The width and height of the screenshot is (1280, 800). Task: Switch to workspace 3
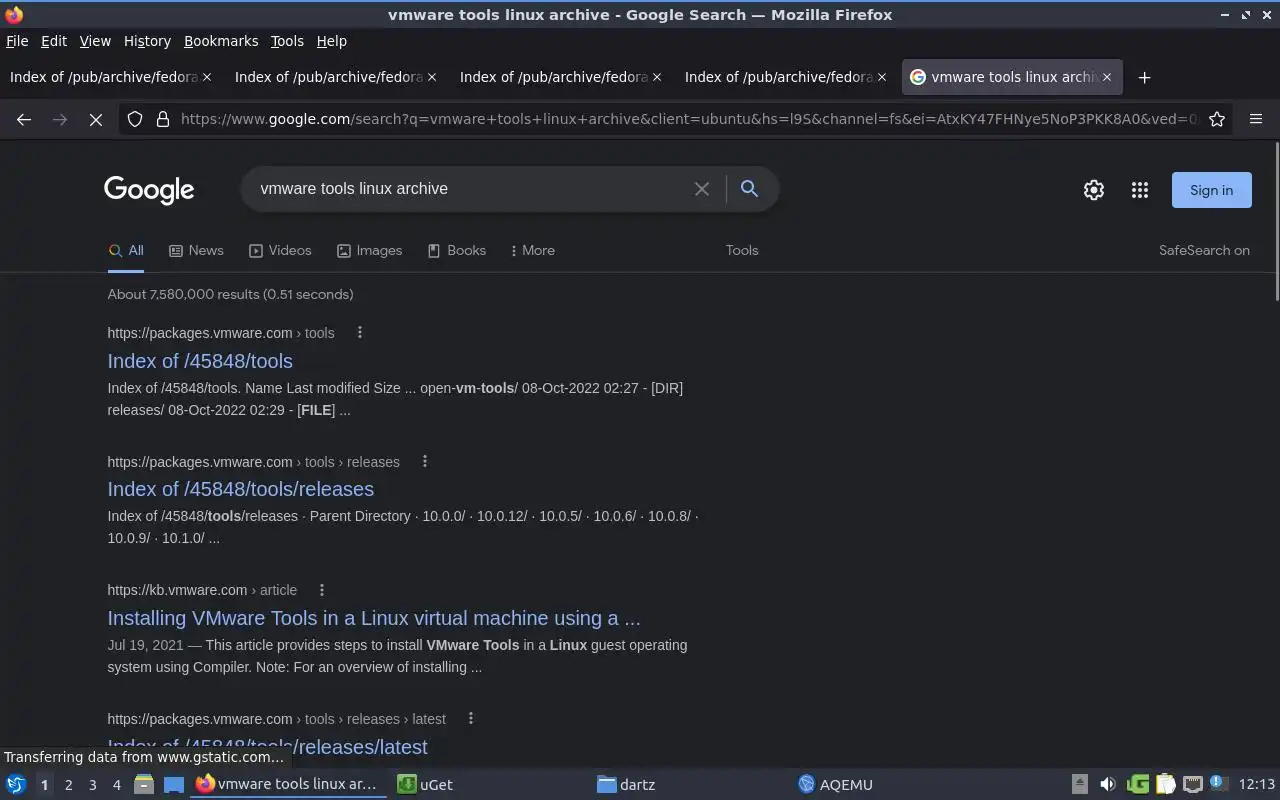click(92, 785)
